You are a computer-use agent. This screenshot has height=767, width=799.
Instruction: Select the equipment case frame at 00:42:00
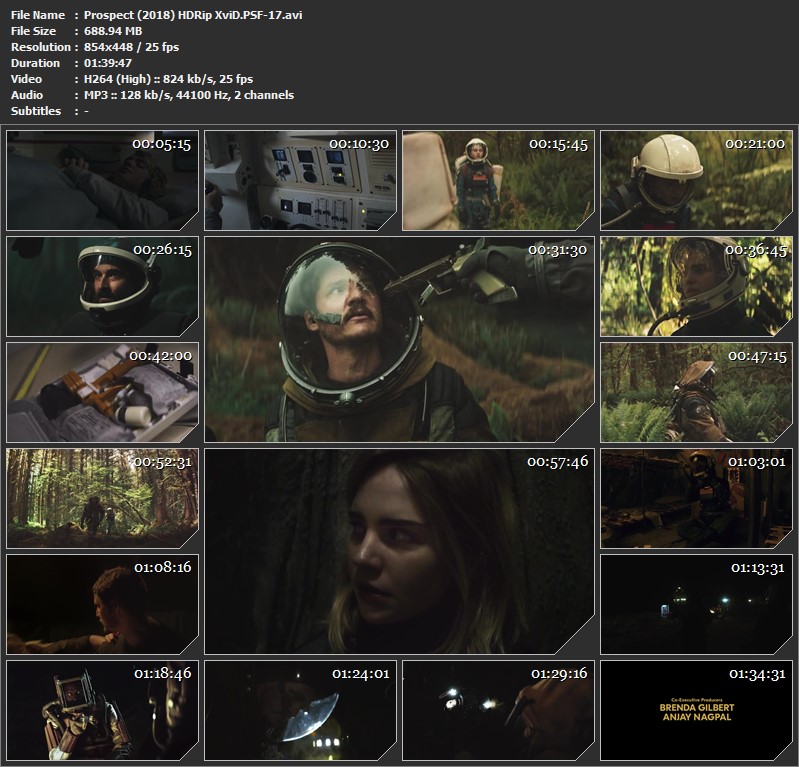click(102, 392)
